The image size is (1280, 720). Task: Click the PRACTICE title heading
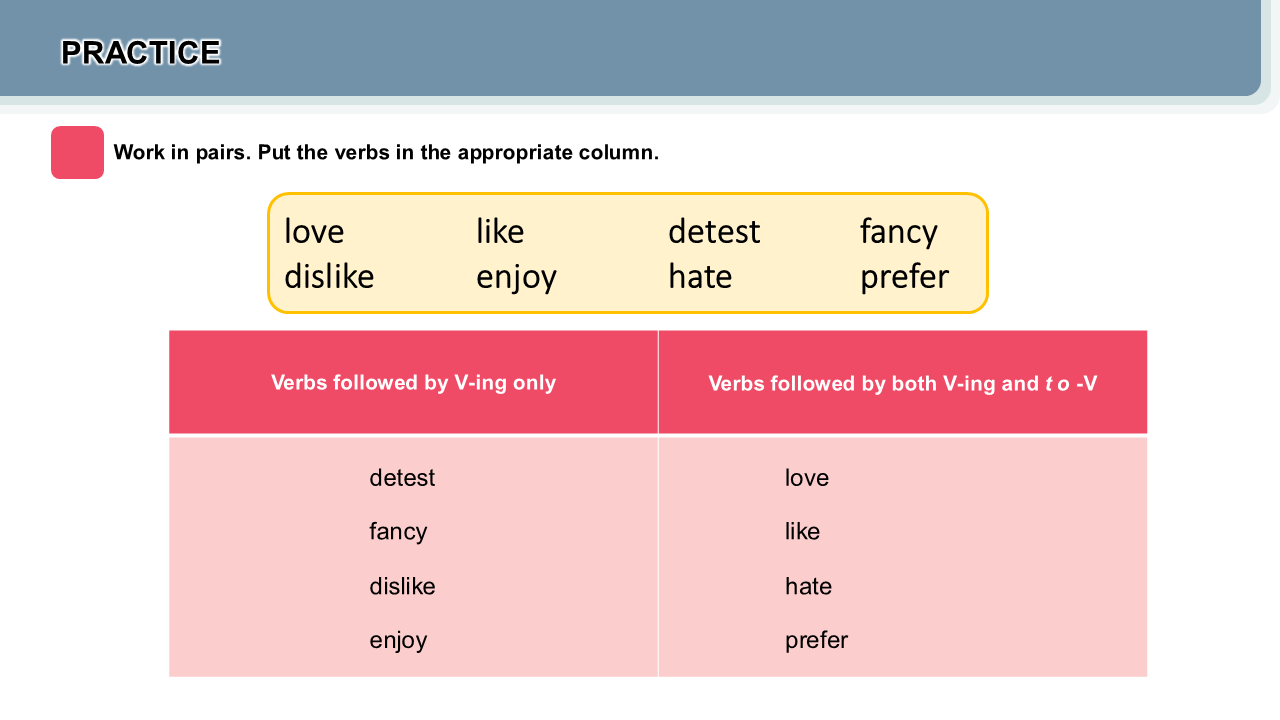pos(140,52)
